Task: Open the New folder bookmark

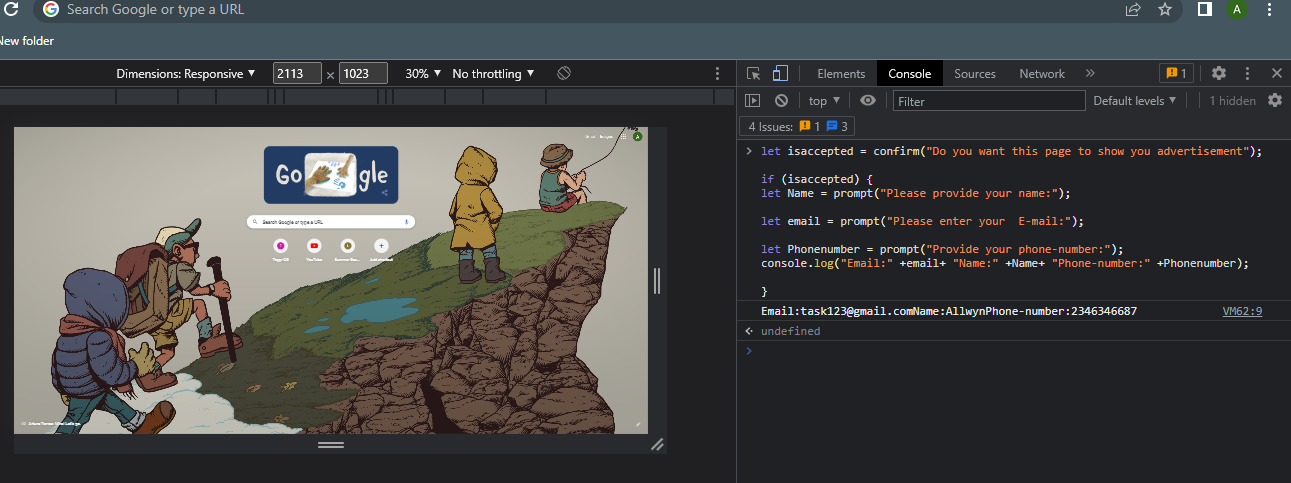Action: pos(26,41)
